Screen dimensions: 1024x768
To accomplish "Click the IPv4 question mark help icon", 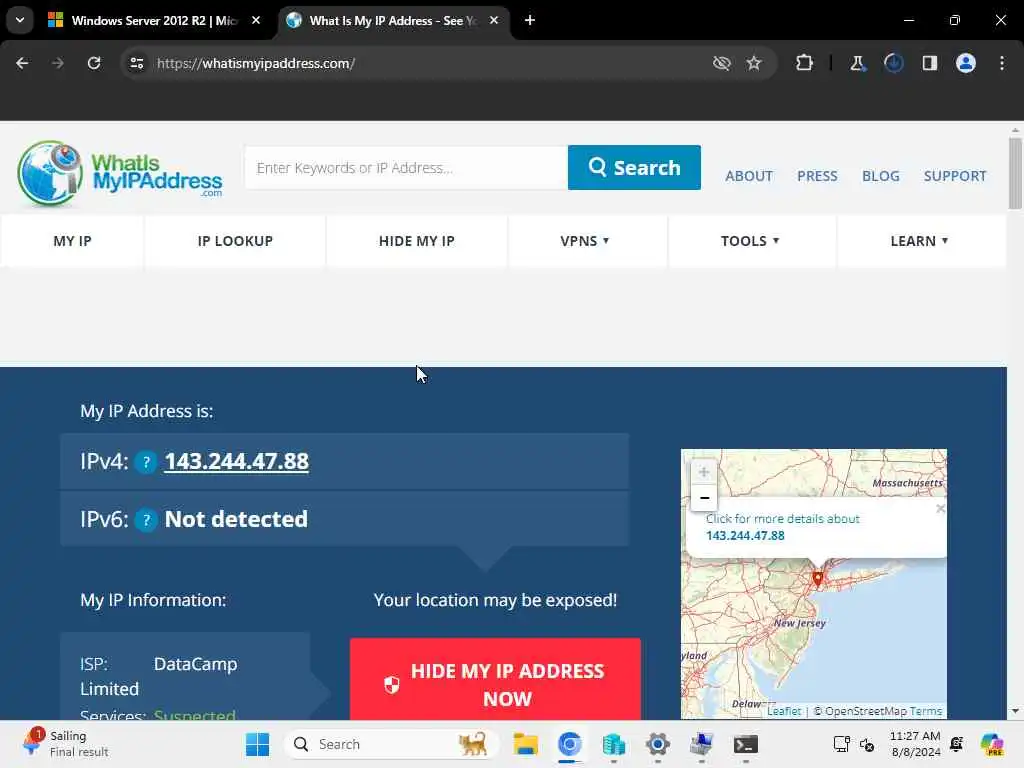I will click(x=146, y=462).
